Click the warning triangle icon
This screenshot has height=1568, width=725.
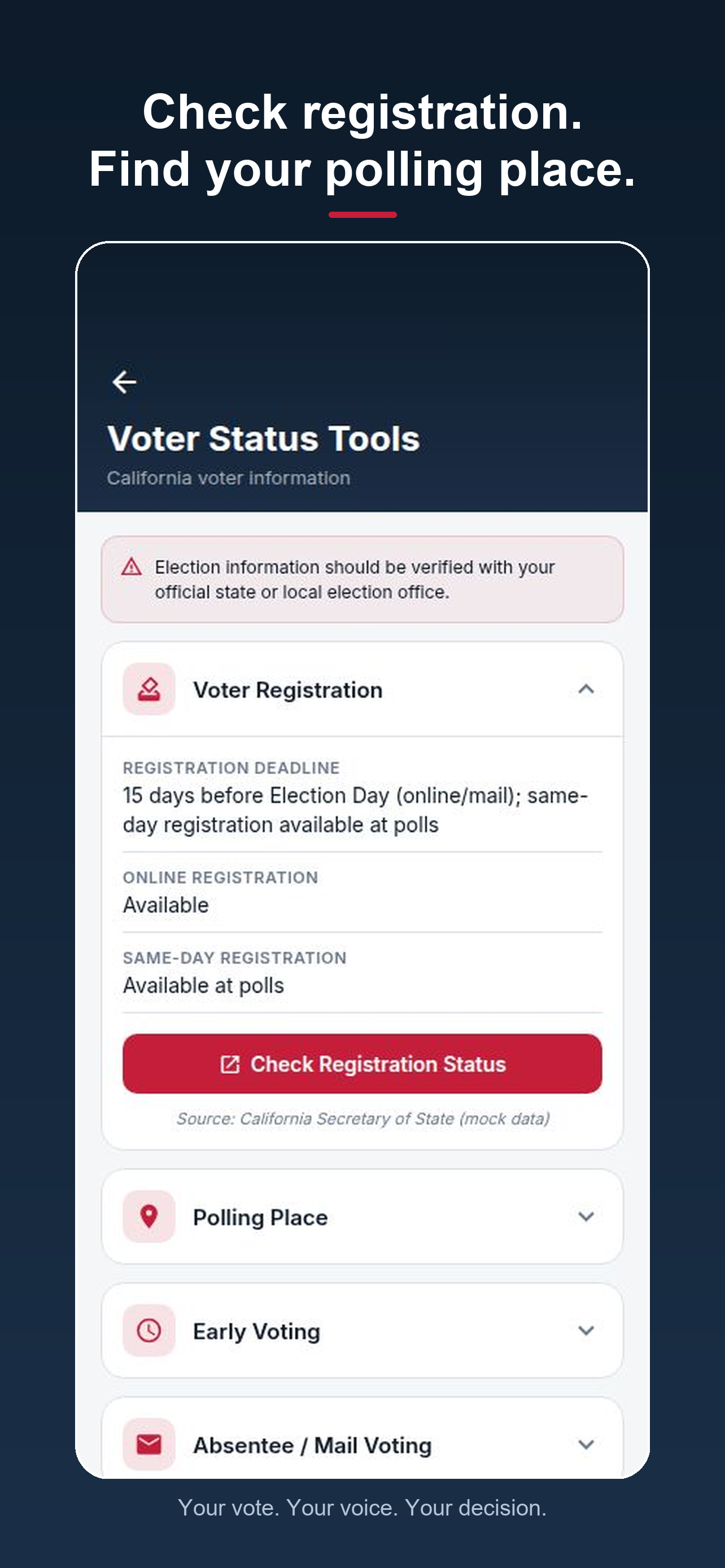(132, 567)
